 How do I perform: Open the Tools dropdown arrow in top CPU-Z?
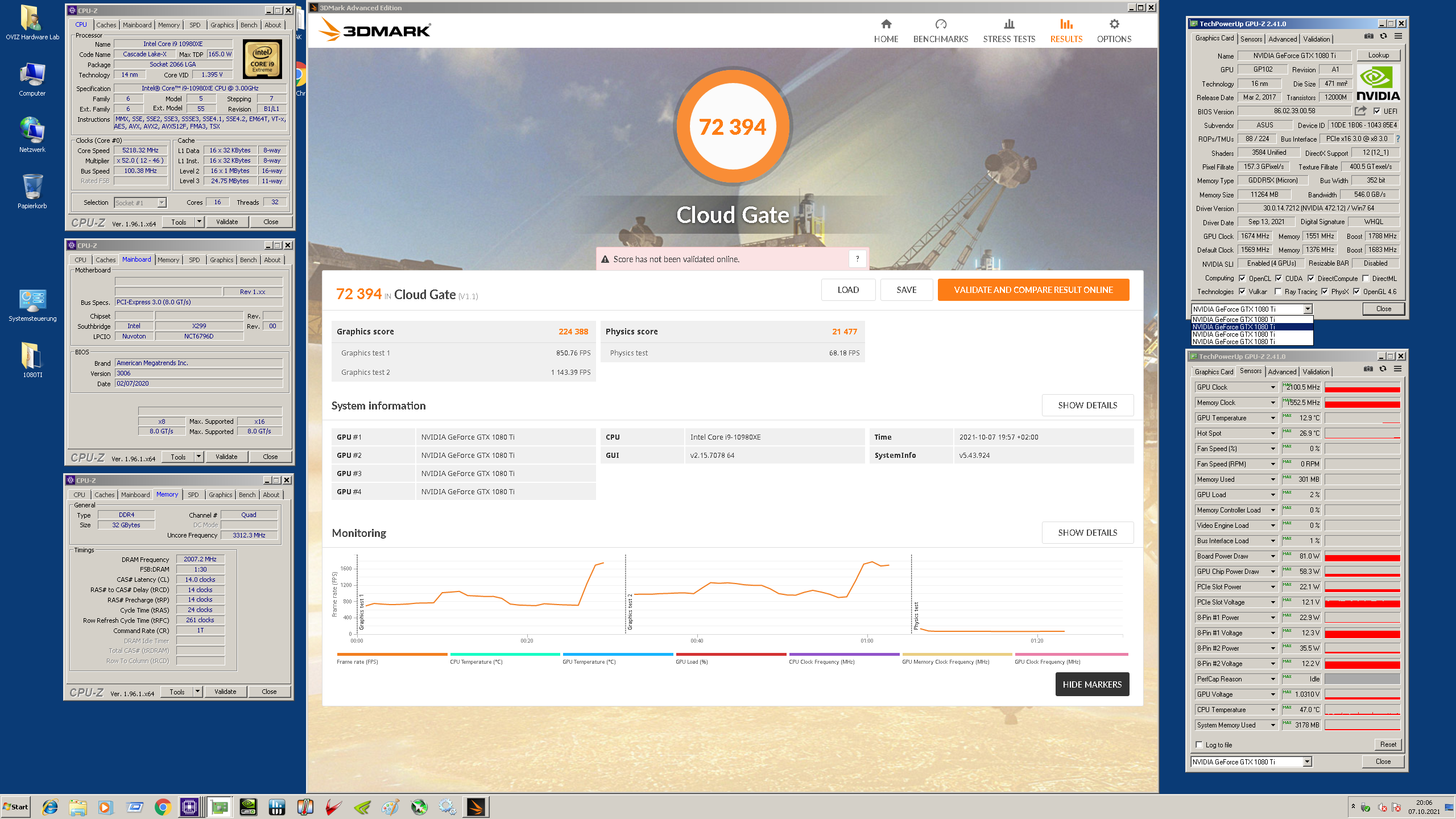199,222
